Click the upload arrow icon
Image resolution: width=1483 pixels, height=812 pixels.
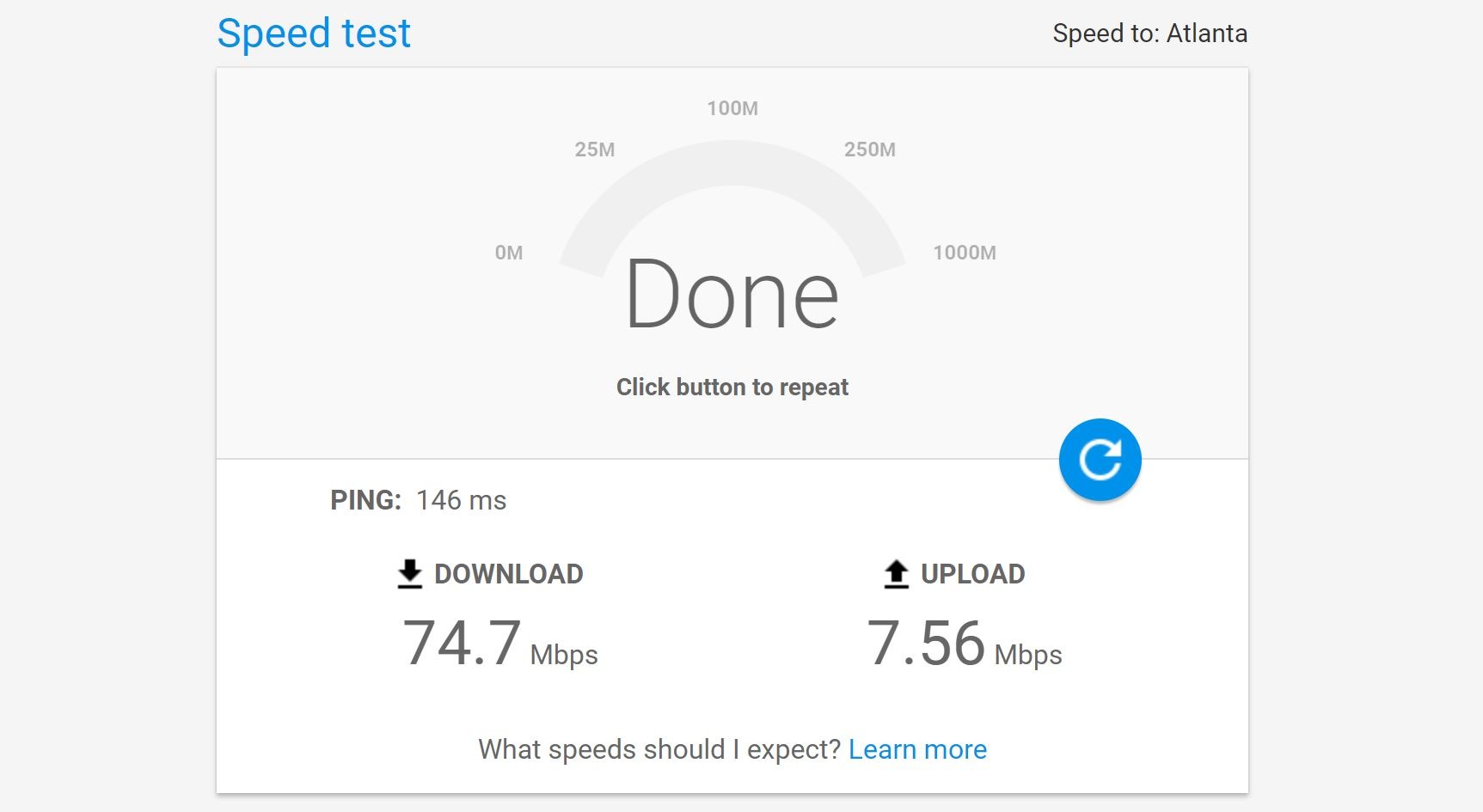[x=896, y=574]
